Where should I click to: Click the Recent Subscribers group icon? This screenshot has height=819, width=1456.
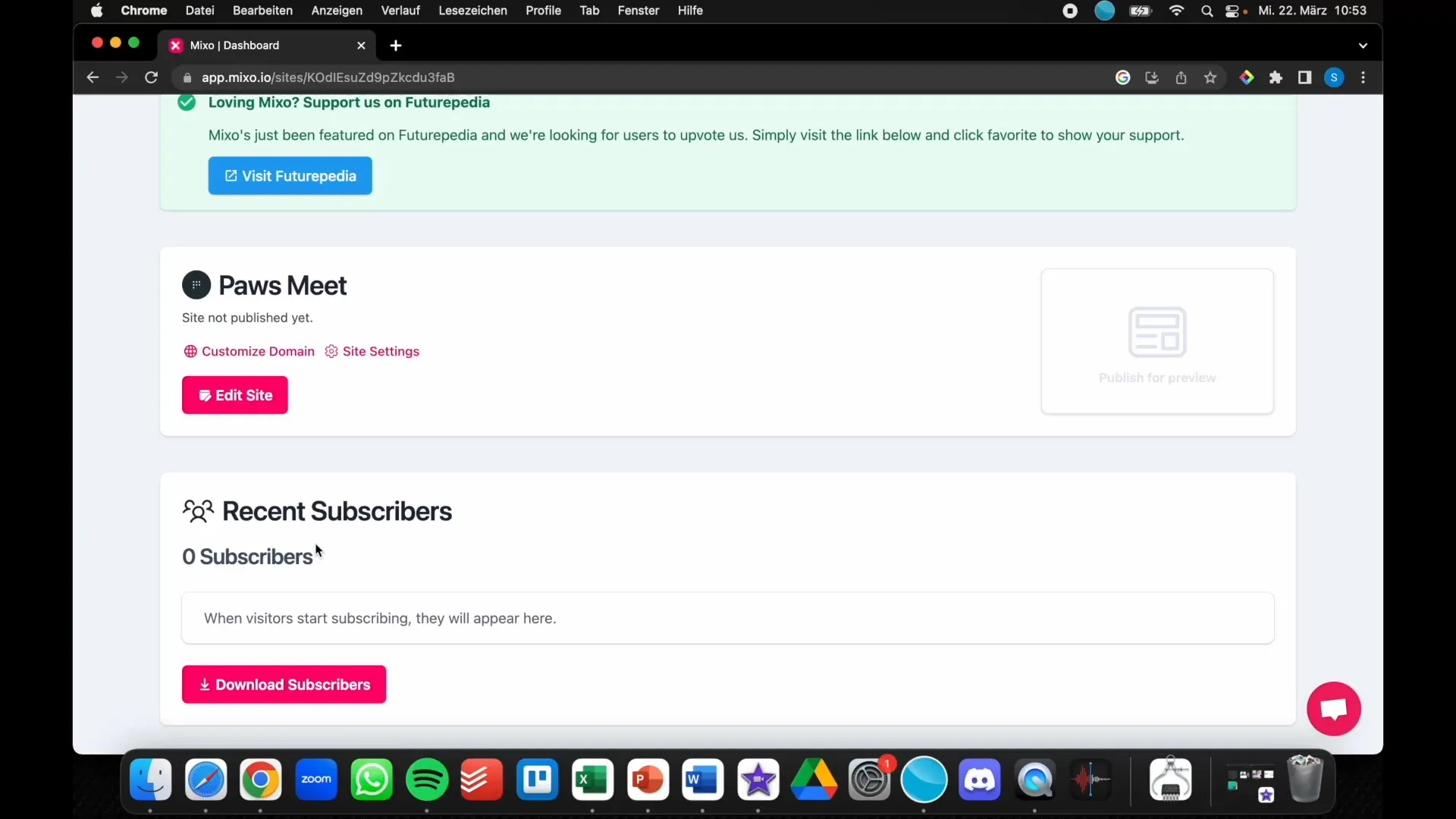click(x=197, y=510)
